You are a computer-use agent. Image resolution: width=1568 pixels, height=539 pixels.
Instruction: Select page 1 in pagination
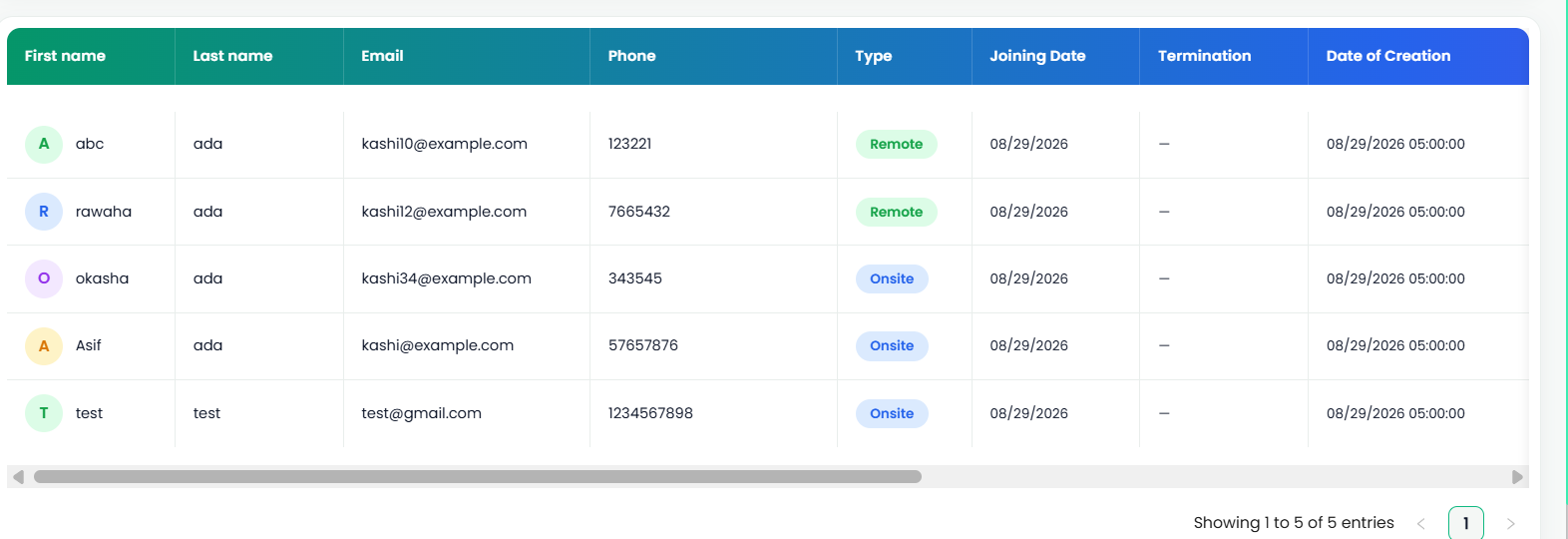pyautogui.click(x=1466, y=523)
